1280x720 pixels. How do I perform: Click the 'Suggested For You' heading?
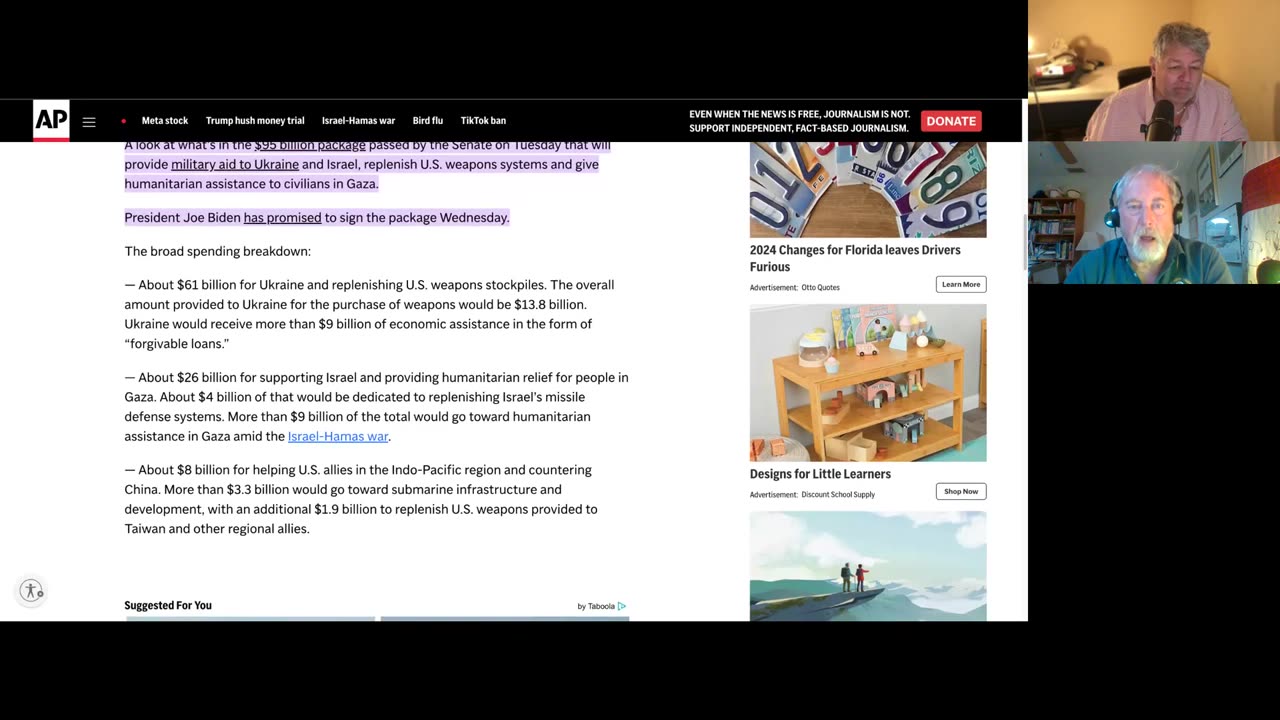click(168, 605)
